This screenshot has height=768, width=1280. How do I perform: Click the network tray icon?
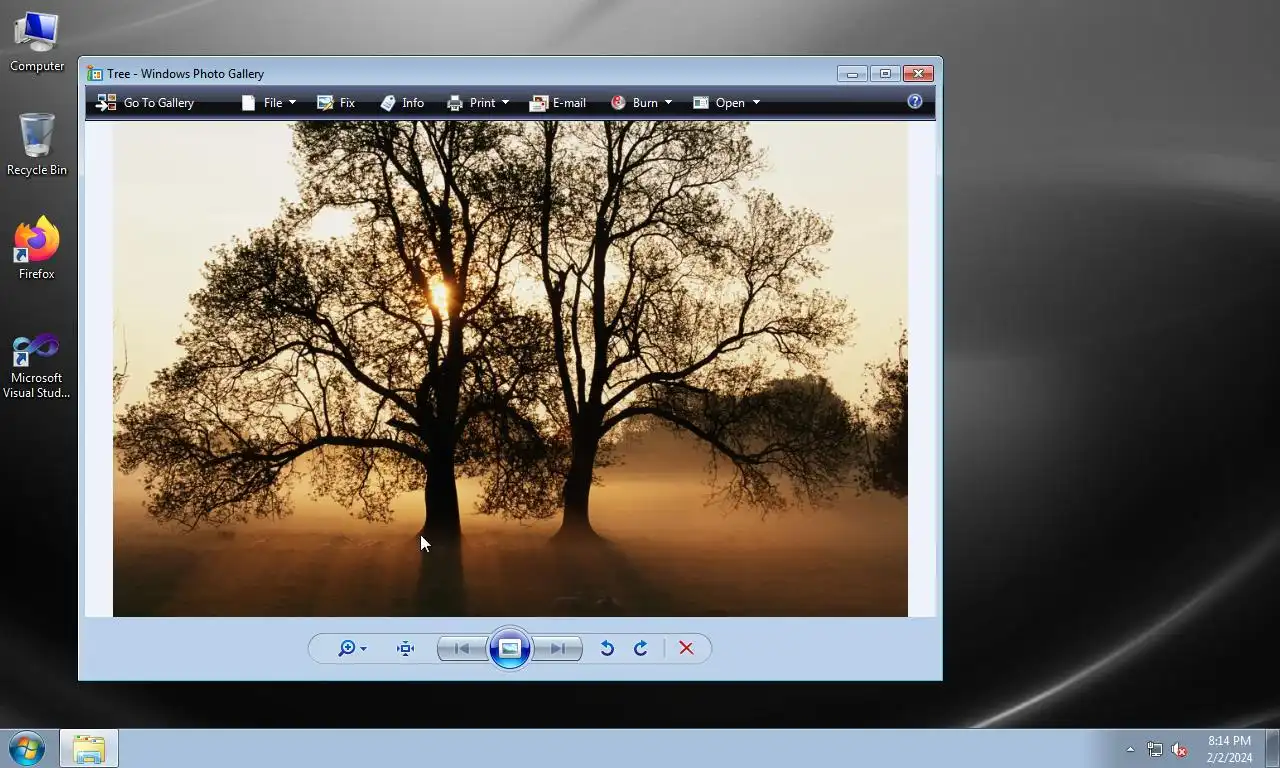1155,749
